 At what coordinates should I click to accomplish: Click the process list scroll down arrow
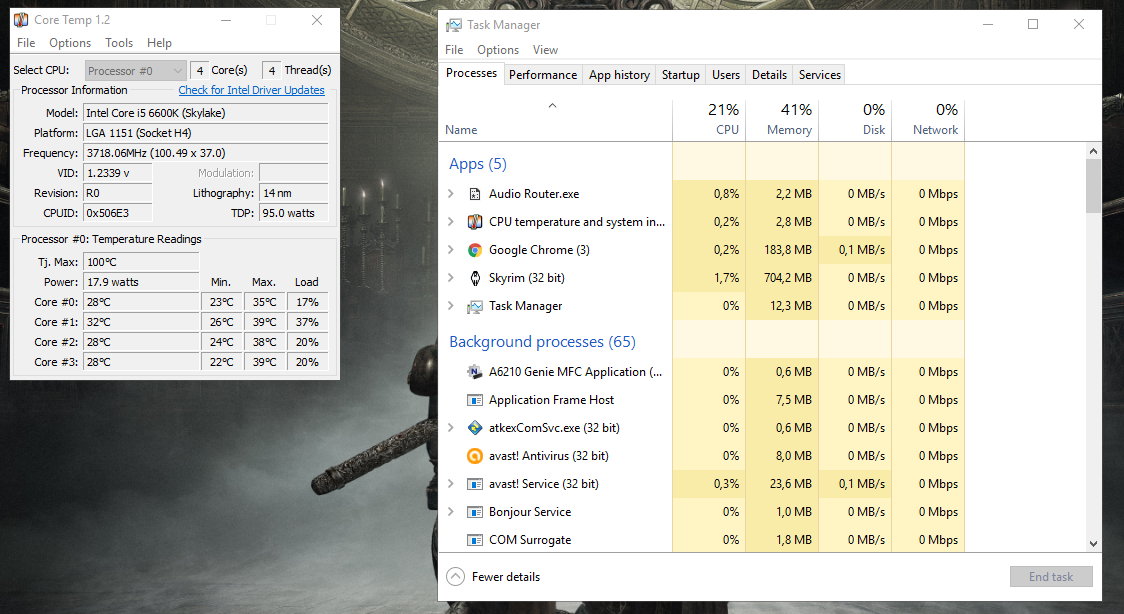1092,544
